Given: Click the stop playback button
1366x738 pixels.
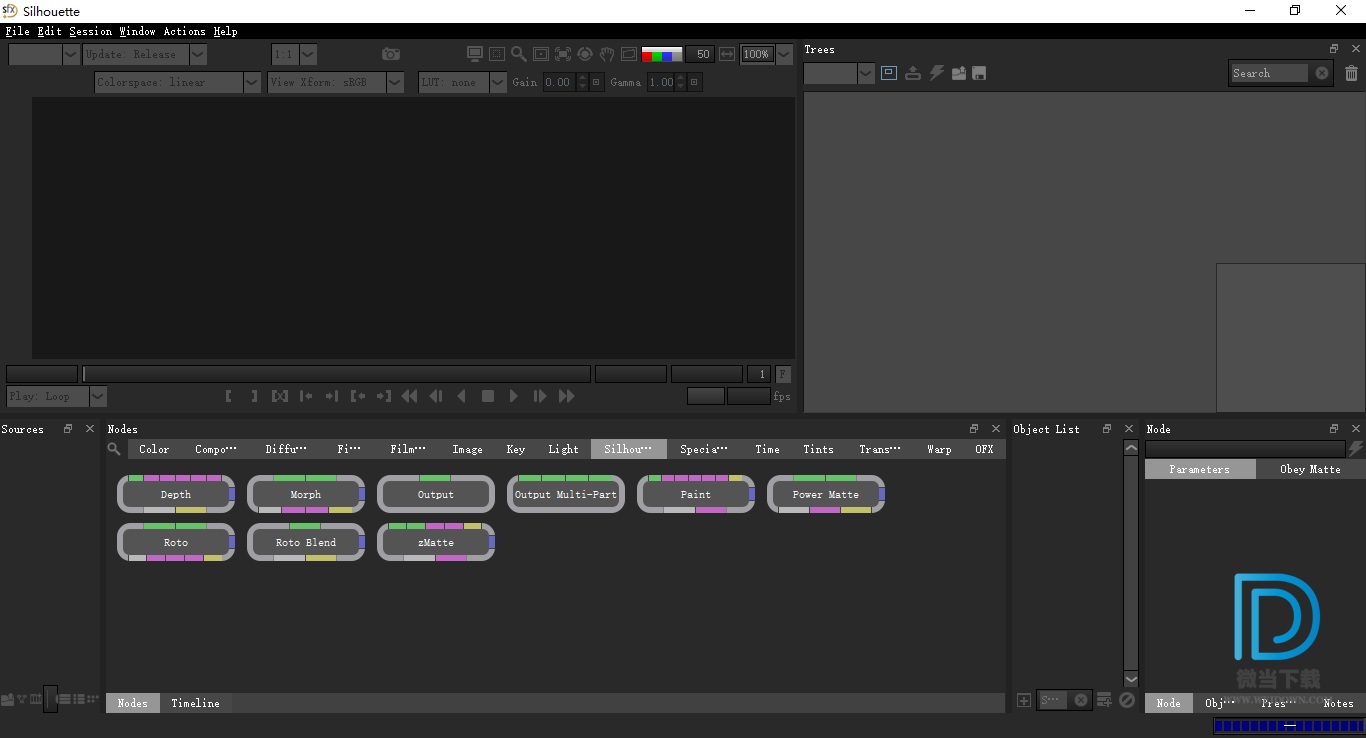Looking at the screenshot, I should [x=488, y=396].
